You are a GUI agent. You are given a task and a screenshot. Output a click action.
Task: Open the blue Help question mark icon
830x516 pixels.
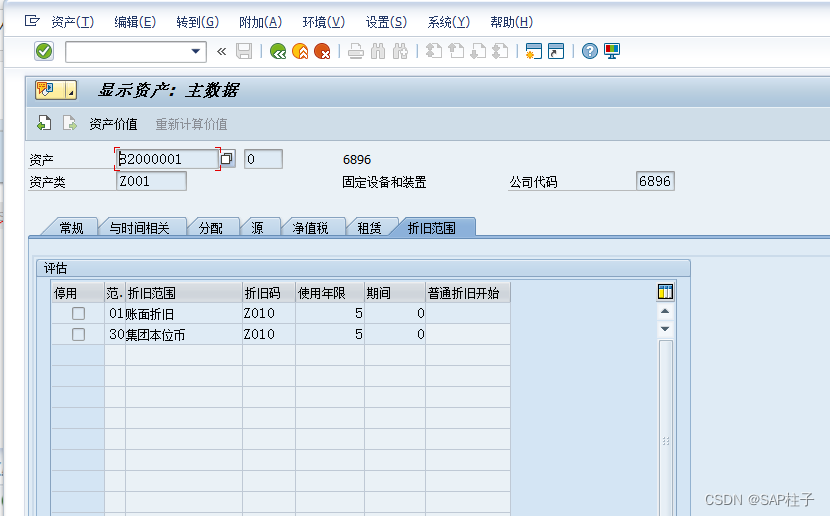(x=590, y=51)
